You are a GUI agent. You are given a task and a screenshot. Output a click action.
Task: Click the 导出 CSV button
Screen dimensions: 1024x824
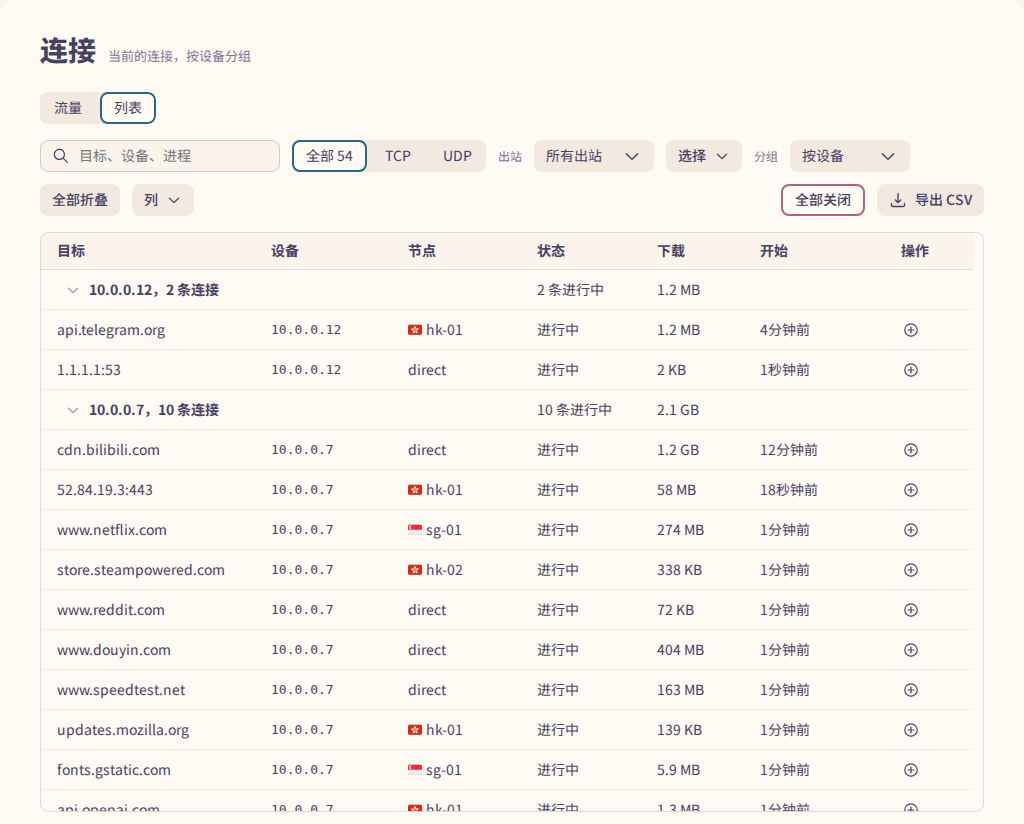tap(931, 200)
